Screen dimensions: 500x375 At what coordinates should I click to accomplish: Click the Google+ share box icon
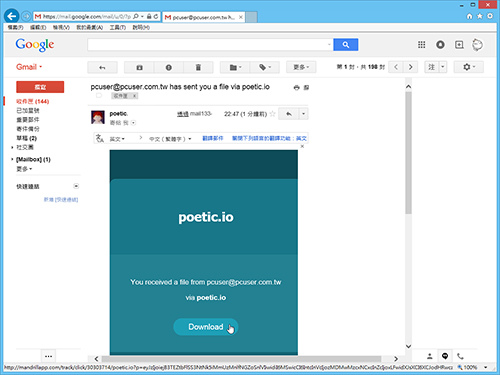click(459, 45)
